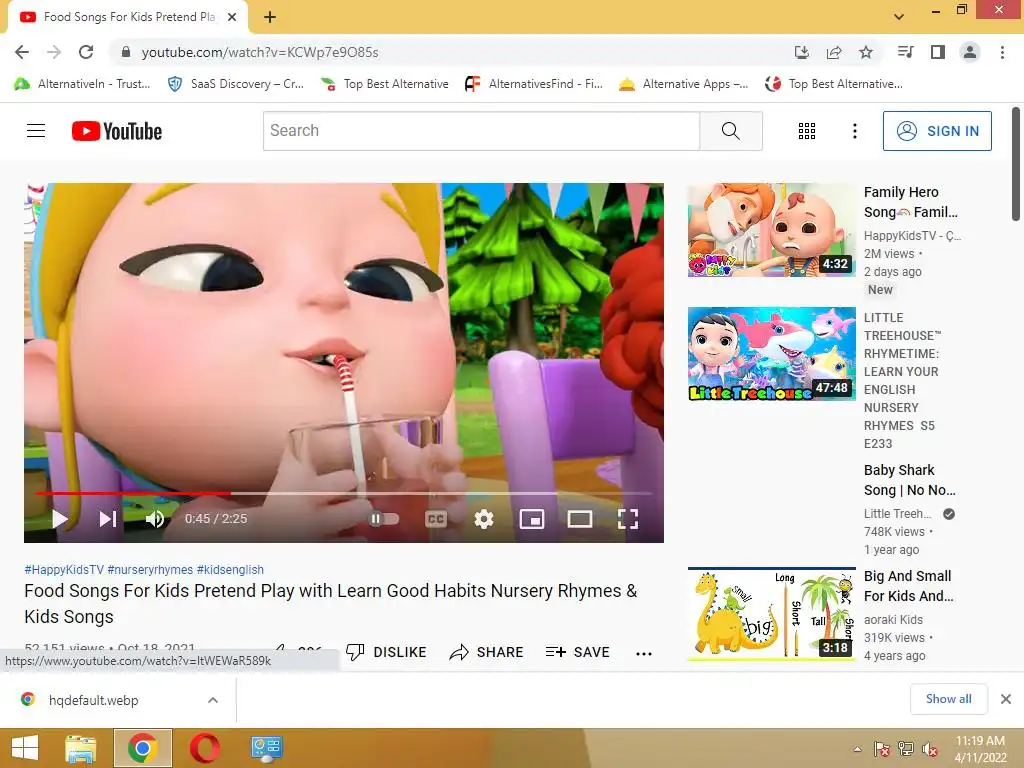Open the Windows Start button
Screen dimensions: 1024x768
pyautogui.click(x=25, y=748)
